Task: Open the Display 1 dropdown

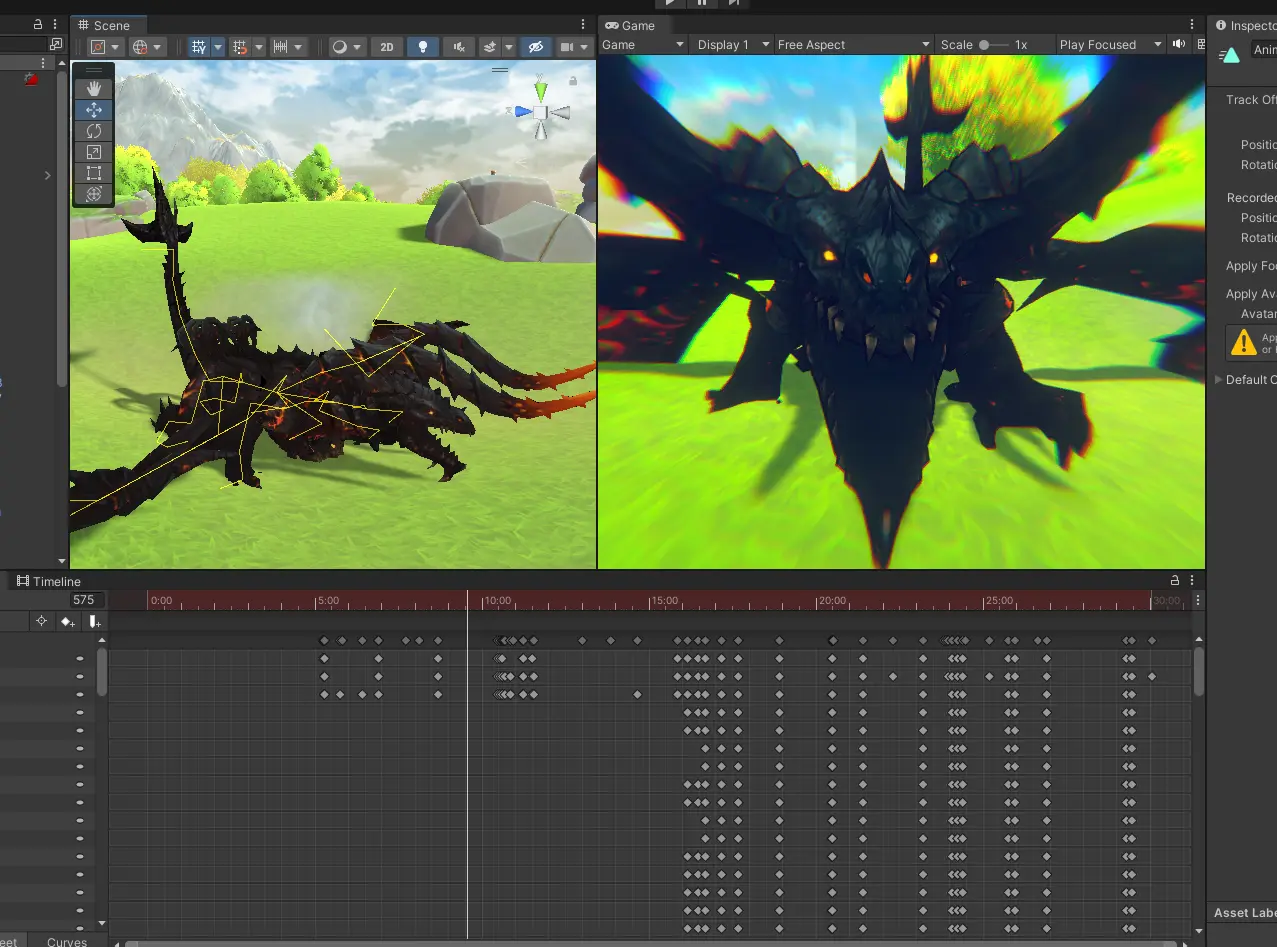Action: point(733,45)
